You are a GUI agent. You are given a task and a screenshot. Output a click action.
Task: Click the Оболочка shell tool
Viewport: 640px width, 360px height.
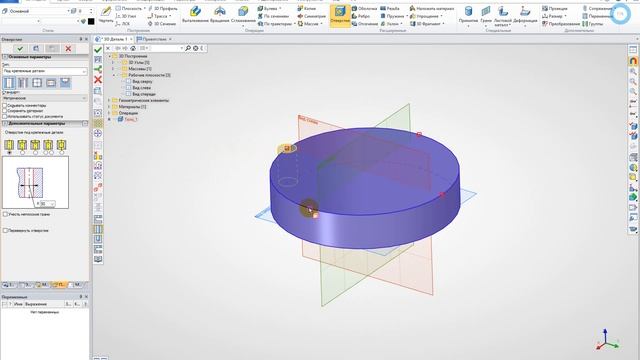(x=364, y=8)
